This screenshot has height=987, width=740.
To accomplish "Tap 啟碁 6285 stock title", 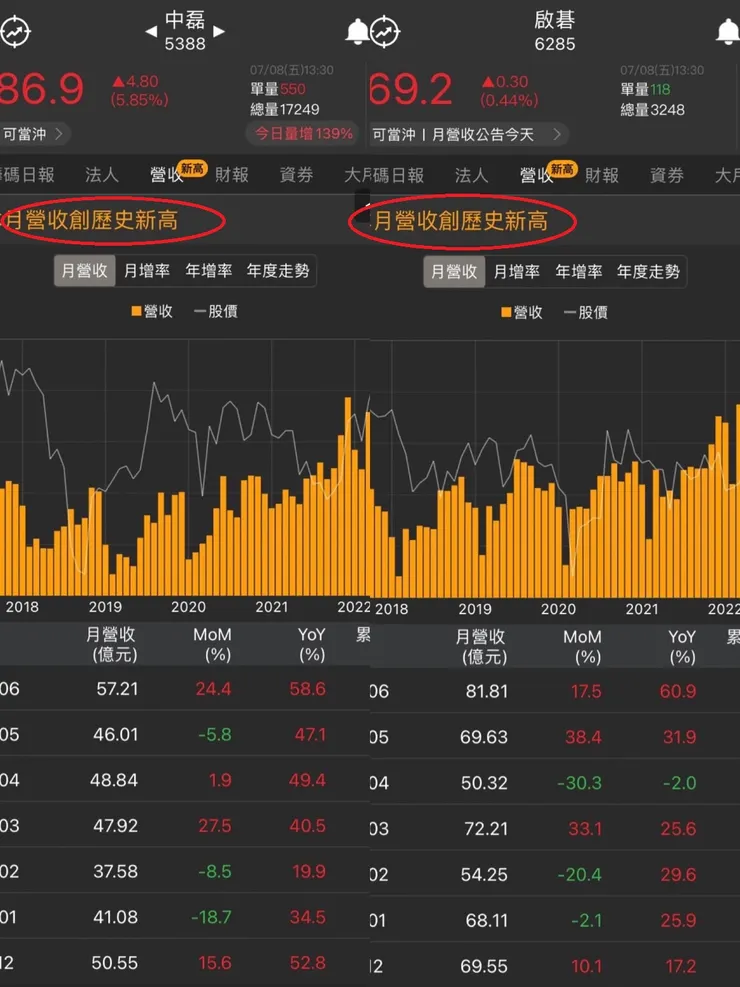I will 555,30.
